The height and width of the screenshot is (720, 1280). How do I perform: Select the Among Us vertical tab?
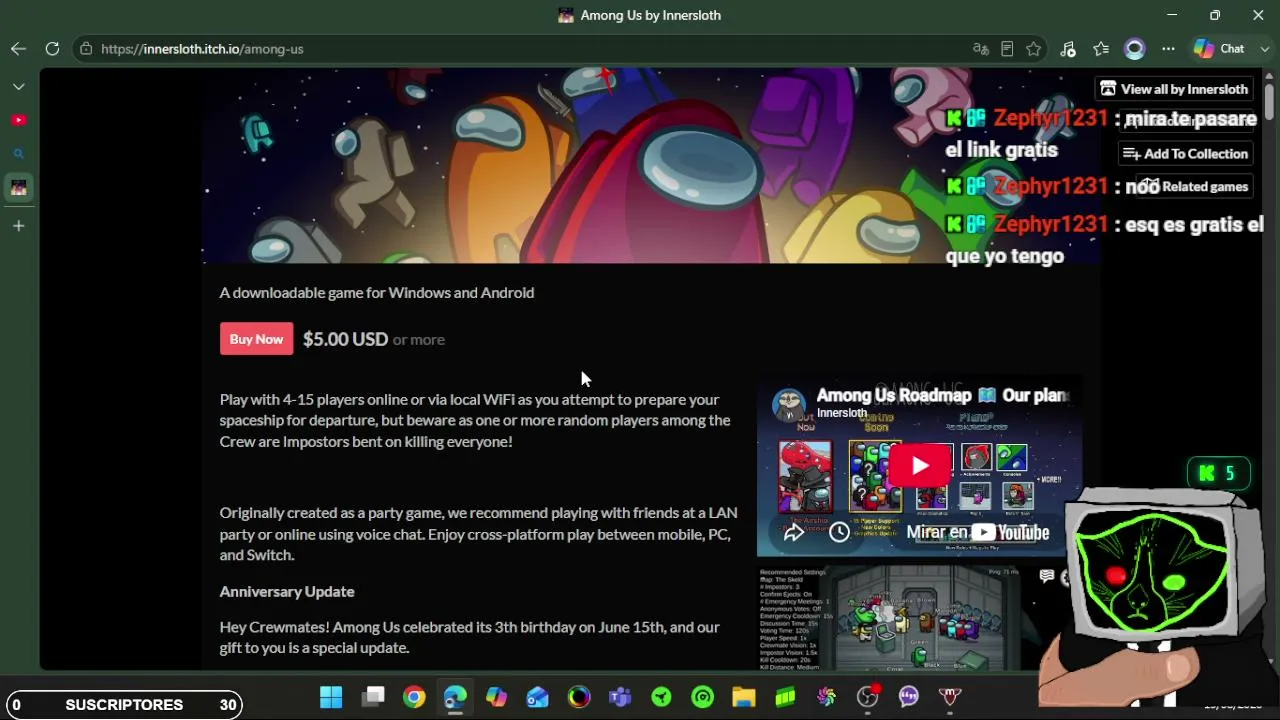pos(19,188)
